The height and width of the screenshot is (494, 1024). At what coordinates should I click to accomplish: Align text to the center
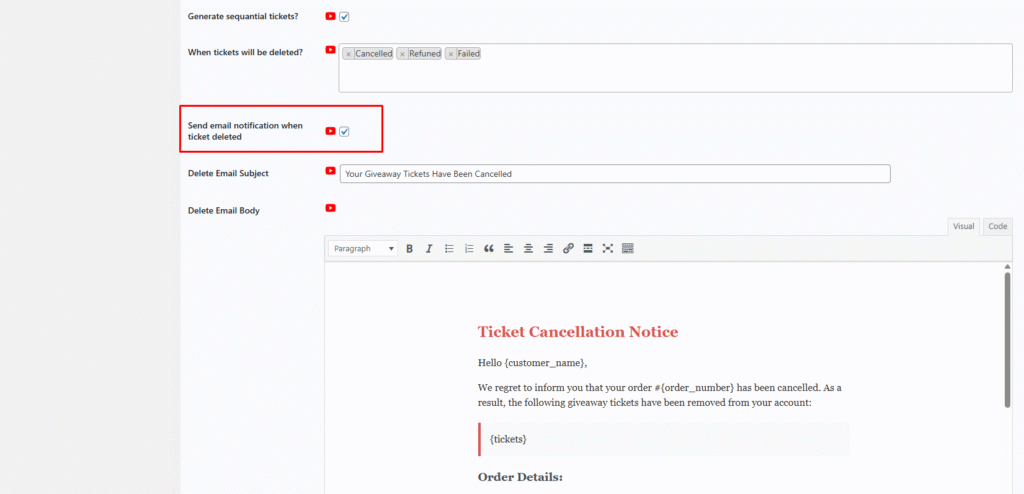(528, 248)
